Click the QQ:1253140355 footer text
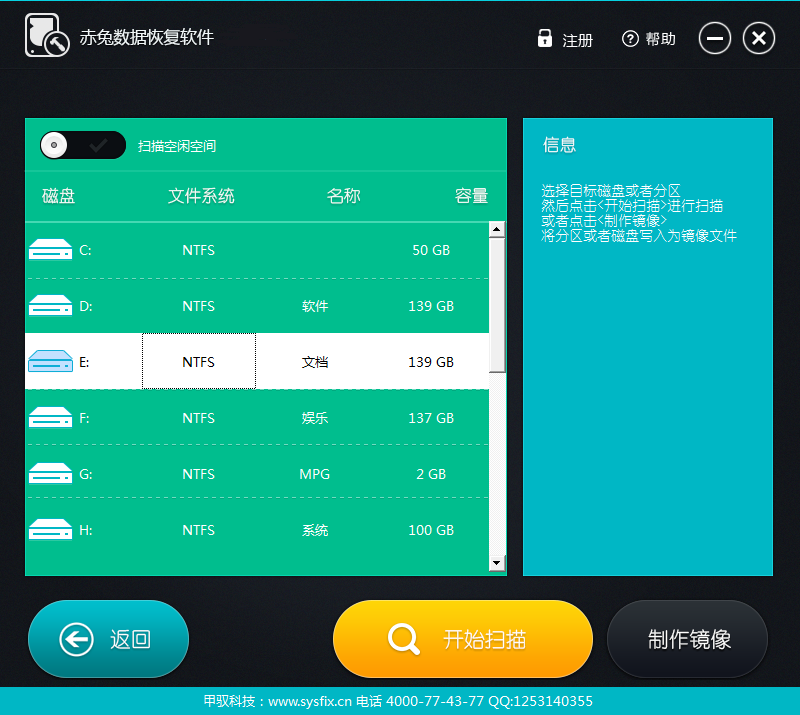Viewport: 800px width, 715px height. click(x=540, y=701)
